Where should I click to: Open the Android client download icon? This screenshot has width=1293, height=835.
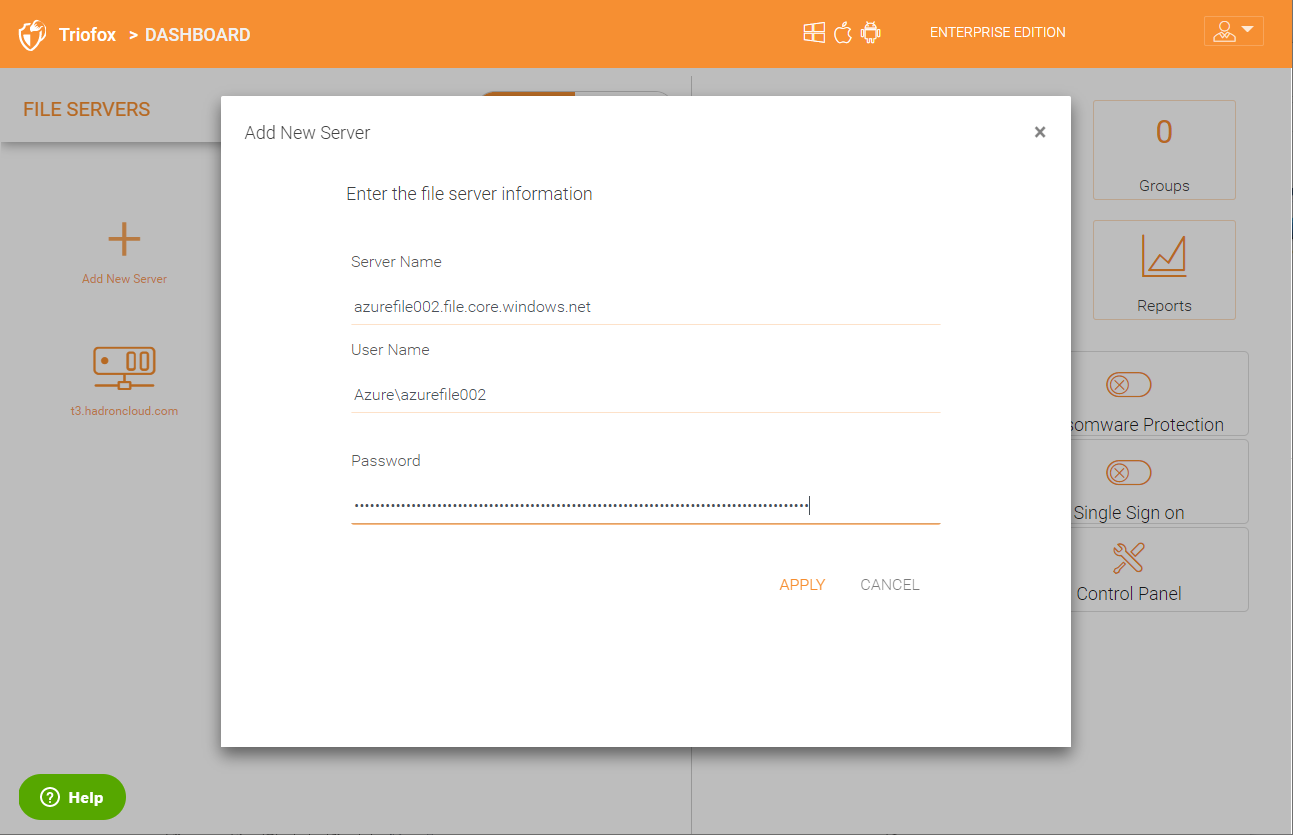tap(871, 33)
